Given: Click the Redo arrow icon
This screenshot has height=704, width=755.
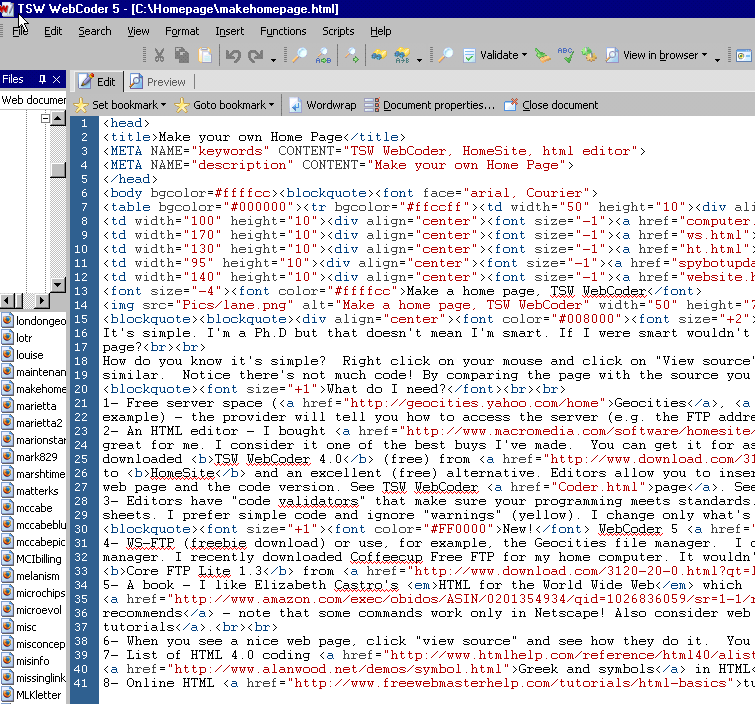Looking at the screenshot, I should (256, 56).
